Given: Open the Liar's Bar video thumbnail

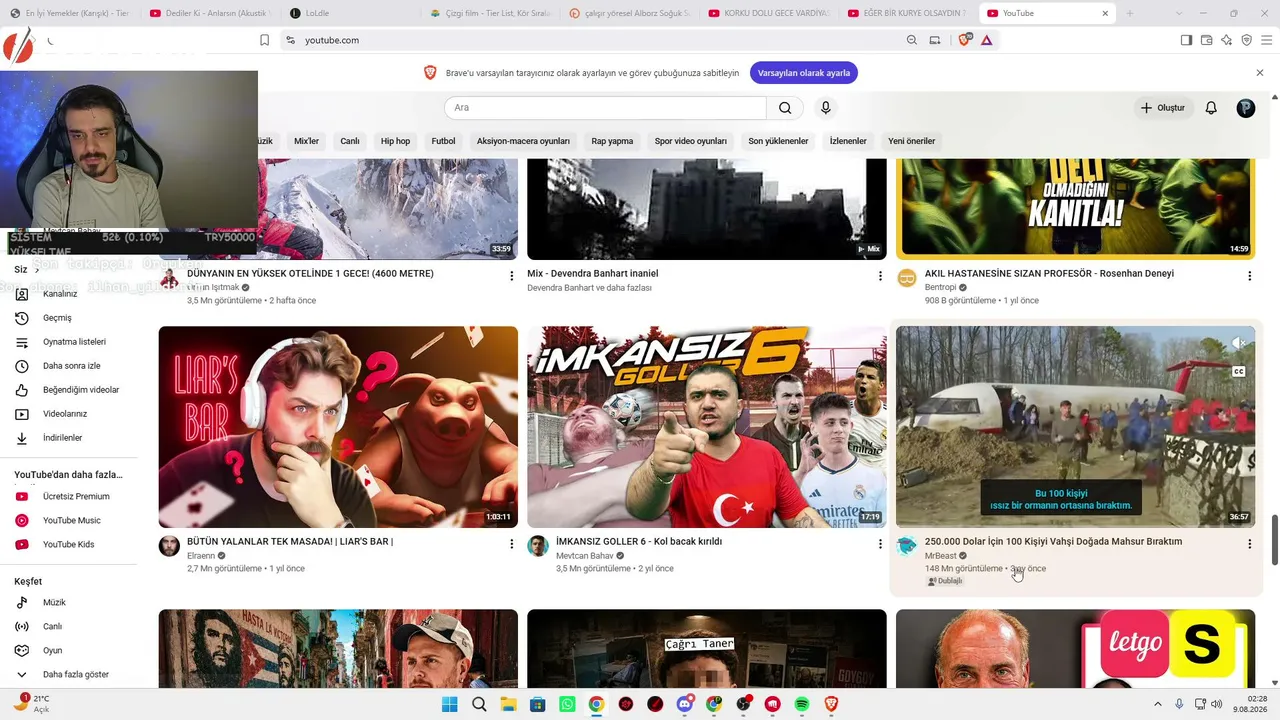Looking at the screenshot, I should (338, 427).
